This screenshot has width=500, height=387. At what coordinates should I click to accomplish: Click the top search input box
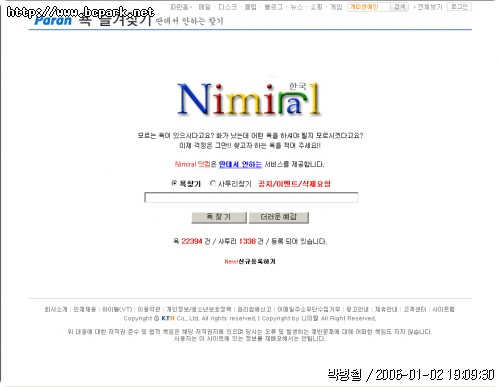pos(369,7)
